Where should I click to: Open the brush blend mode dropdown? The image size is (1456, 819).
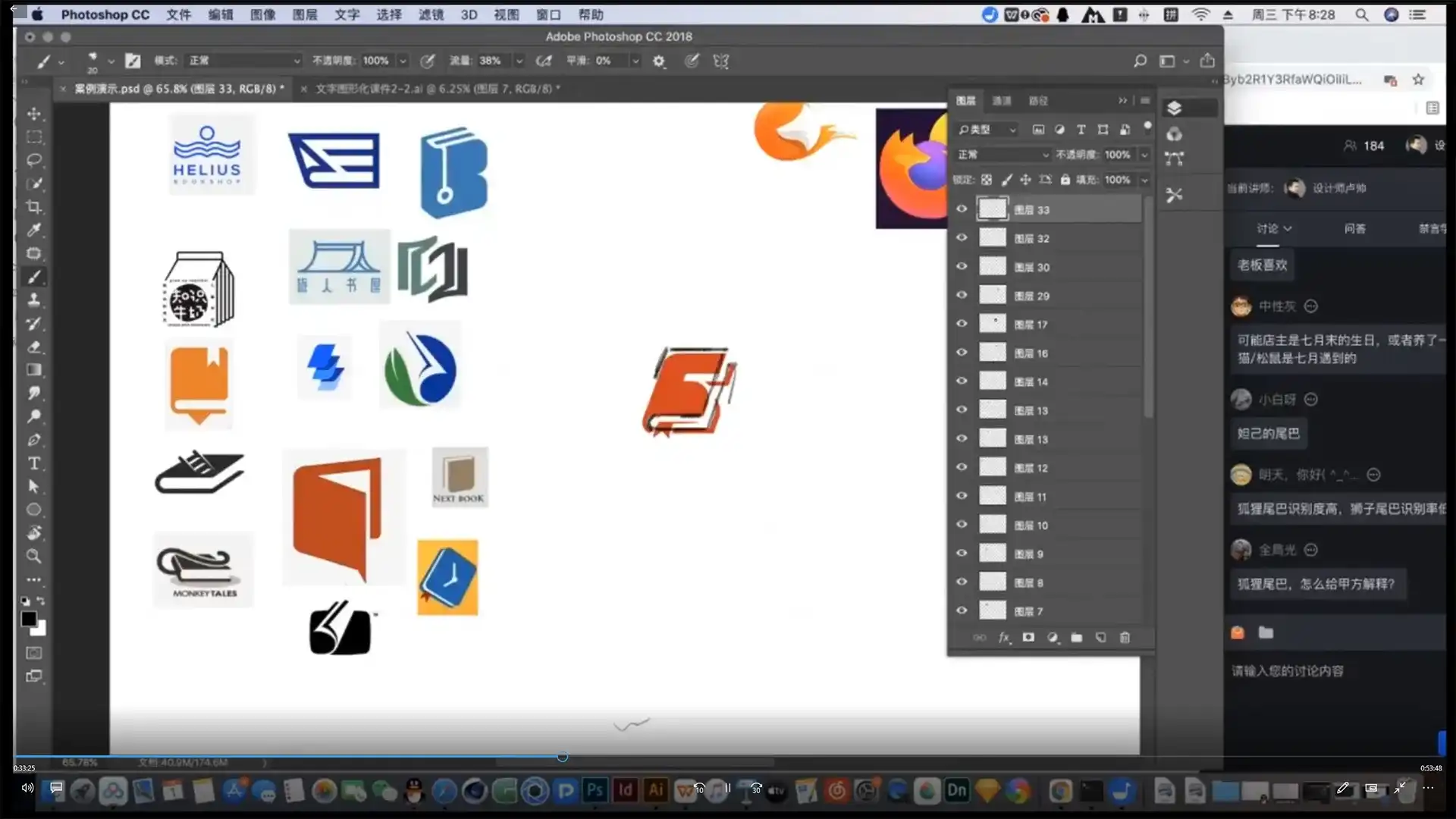[x=244, y=61]
